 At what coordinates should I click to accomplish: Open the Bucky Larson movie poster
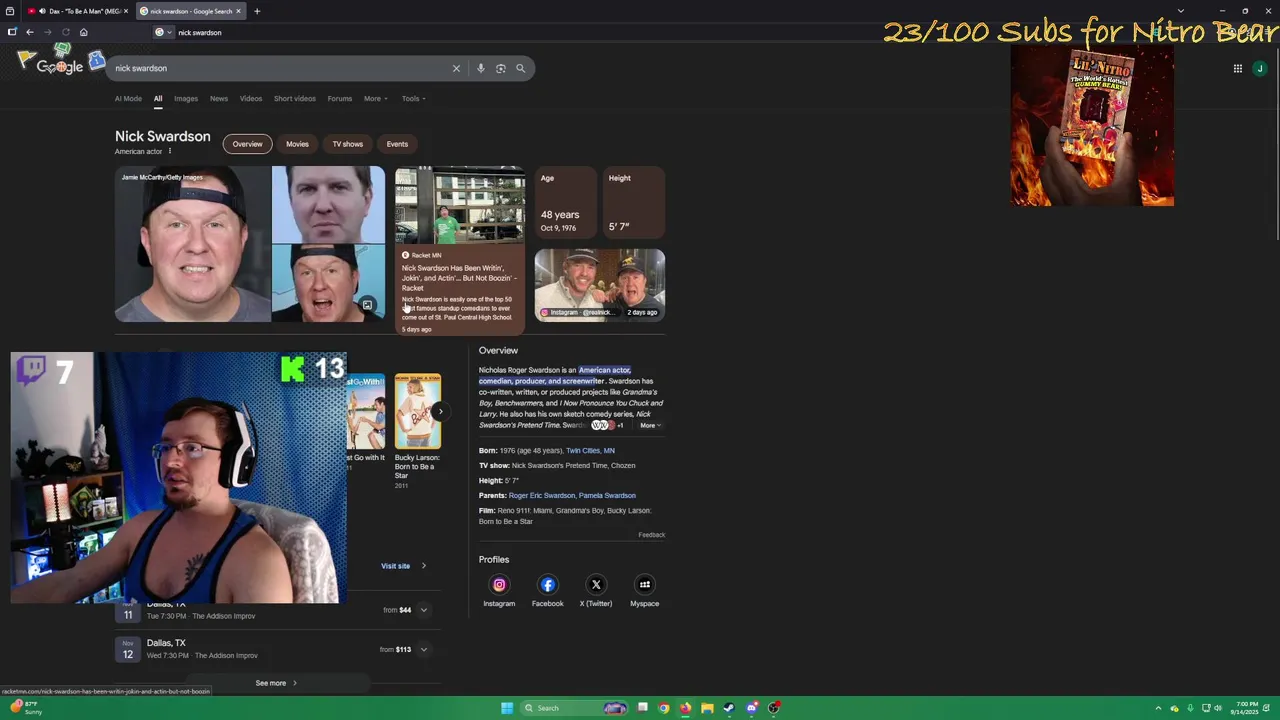[x=417, y=411]
